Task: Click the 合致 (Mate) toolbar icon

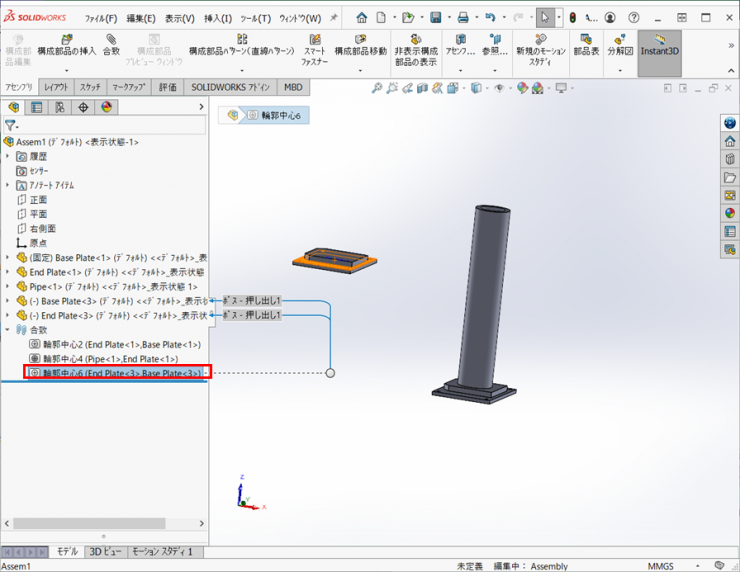Action: (x=111, y=43)
